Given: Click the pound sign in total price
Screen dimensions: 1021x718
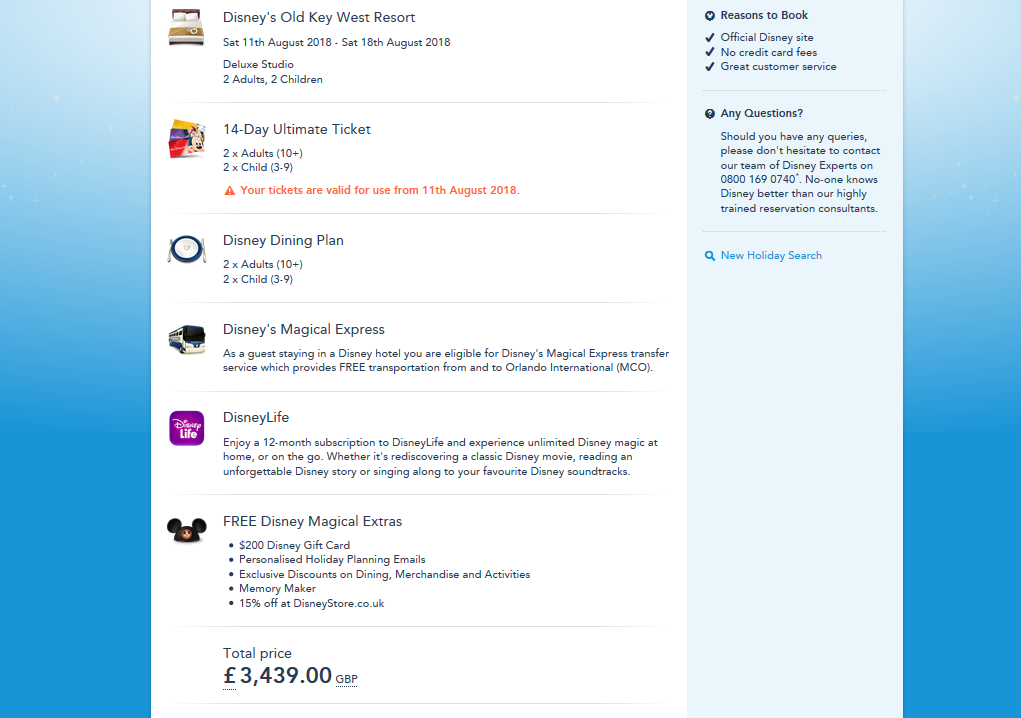Looking at the screenshot, I should (230, 676).
